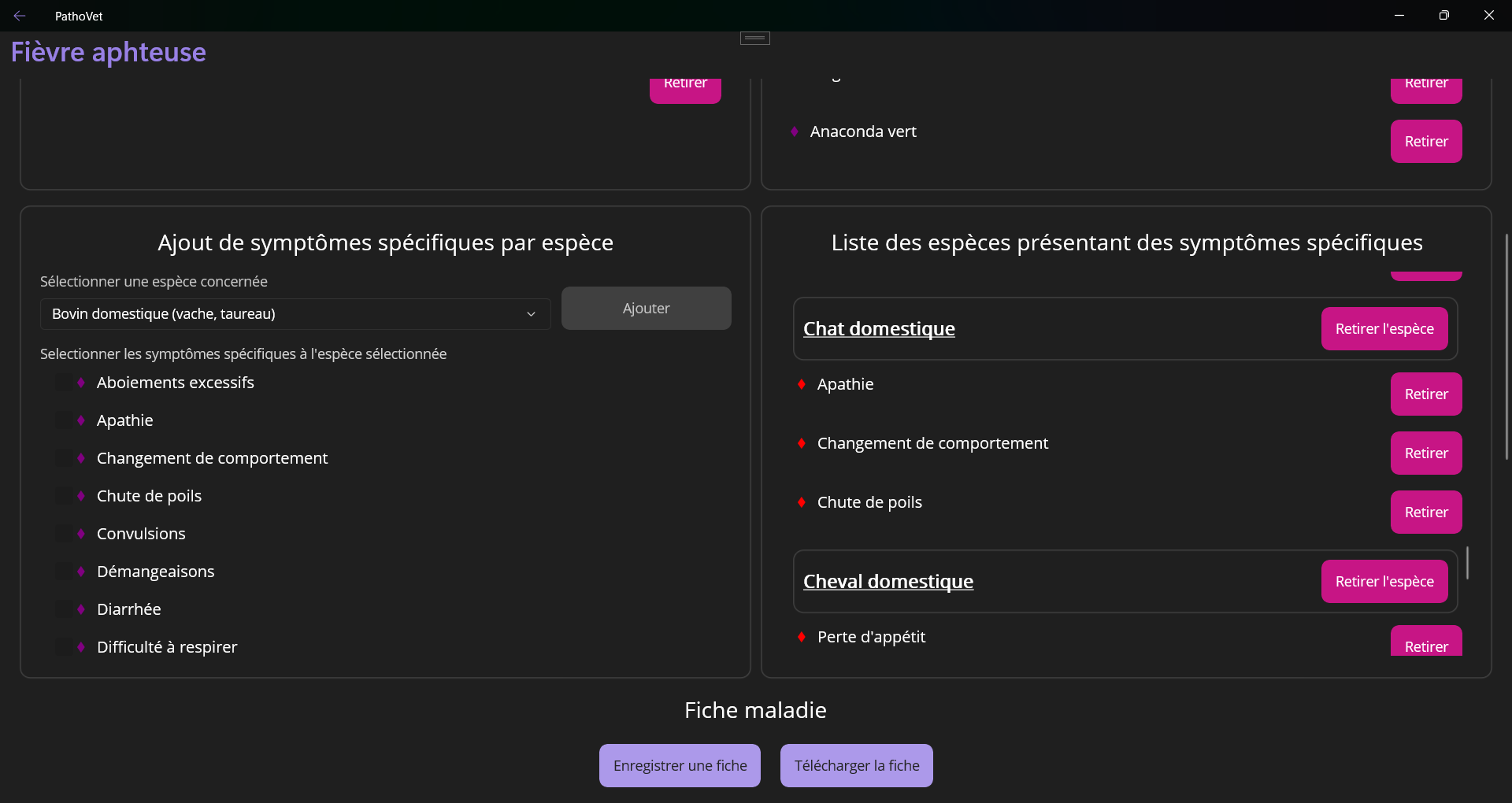The image size is (1512, 803).
Task: Click Télécharger la fiche button
Action: (x=856, y=766)
